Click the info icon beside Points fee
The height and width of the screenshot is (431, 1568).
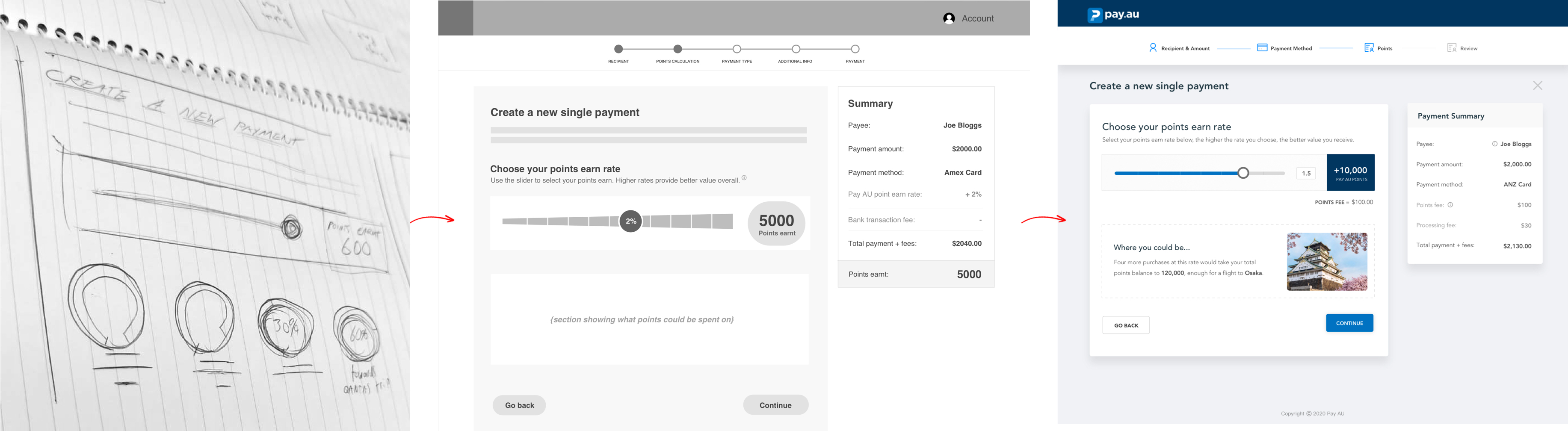[1450, 205]
